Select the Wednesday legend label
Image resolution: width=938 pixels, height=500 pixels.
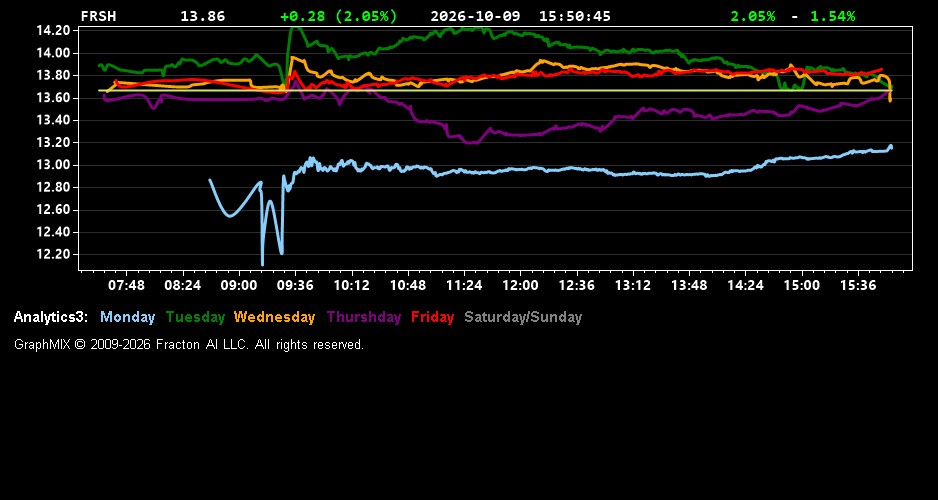point(275,318)
